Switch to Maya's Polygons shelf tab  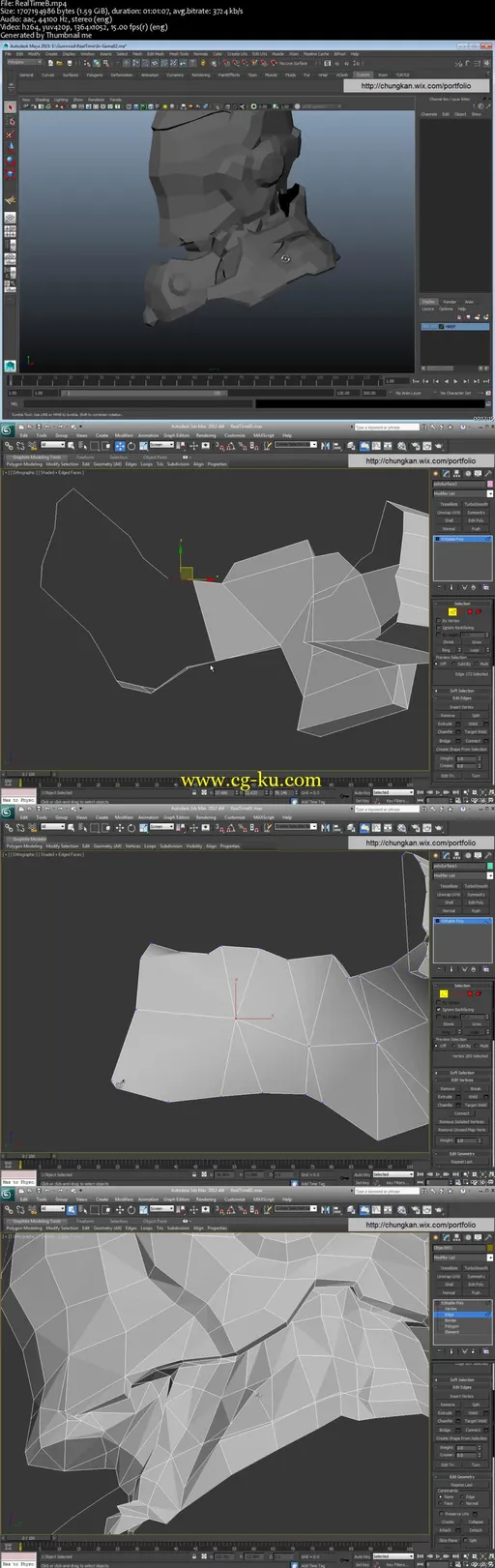click(x=95, y=74)
